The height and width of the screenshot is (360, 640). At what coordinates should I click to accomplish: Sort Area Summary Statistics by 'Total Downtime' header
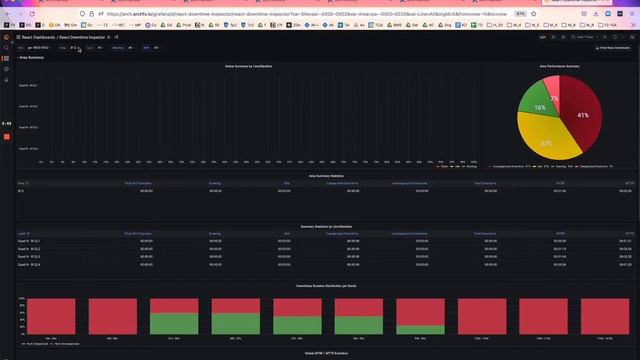[485, 183]
